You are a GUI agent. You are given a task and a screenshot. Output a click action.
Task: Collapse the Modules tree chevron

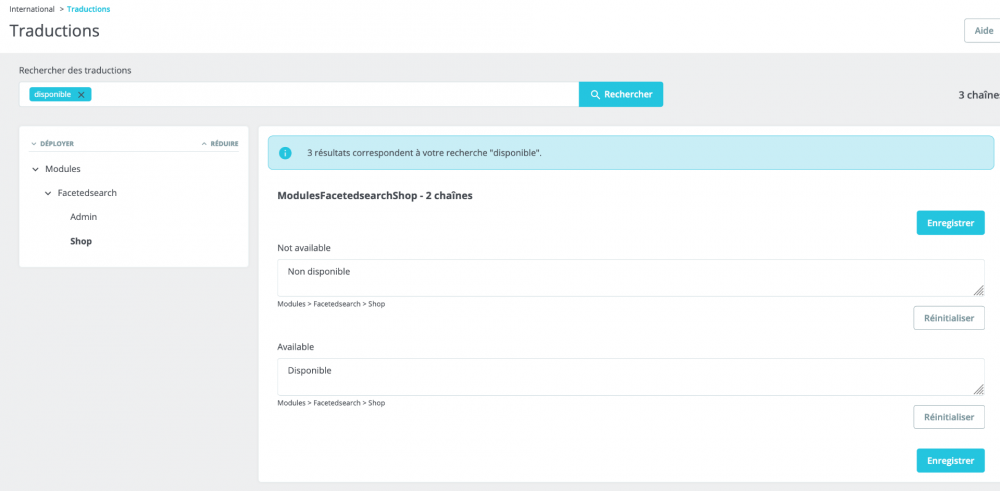click(x=35, y=170)
